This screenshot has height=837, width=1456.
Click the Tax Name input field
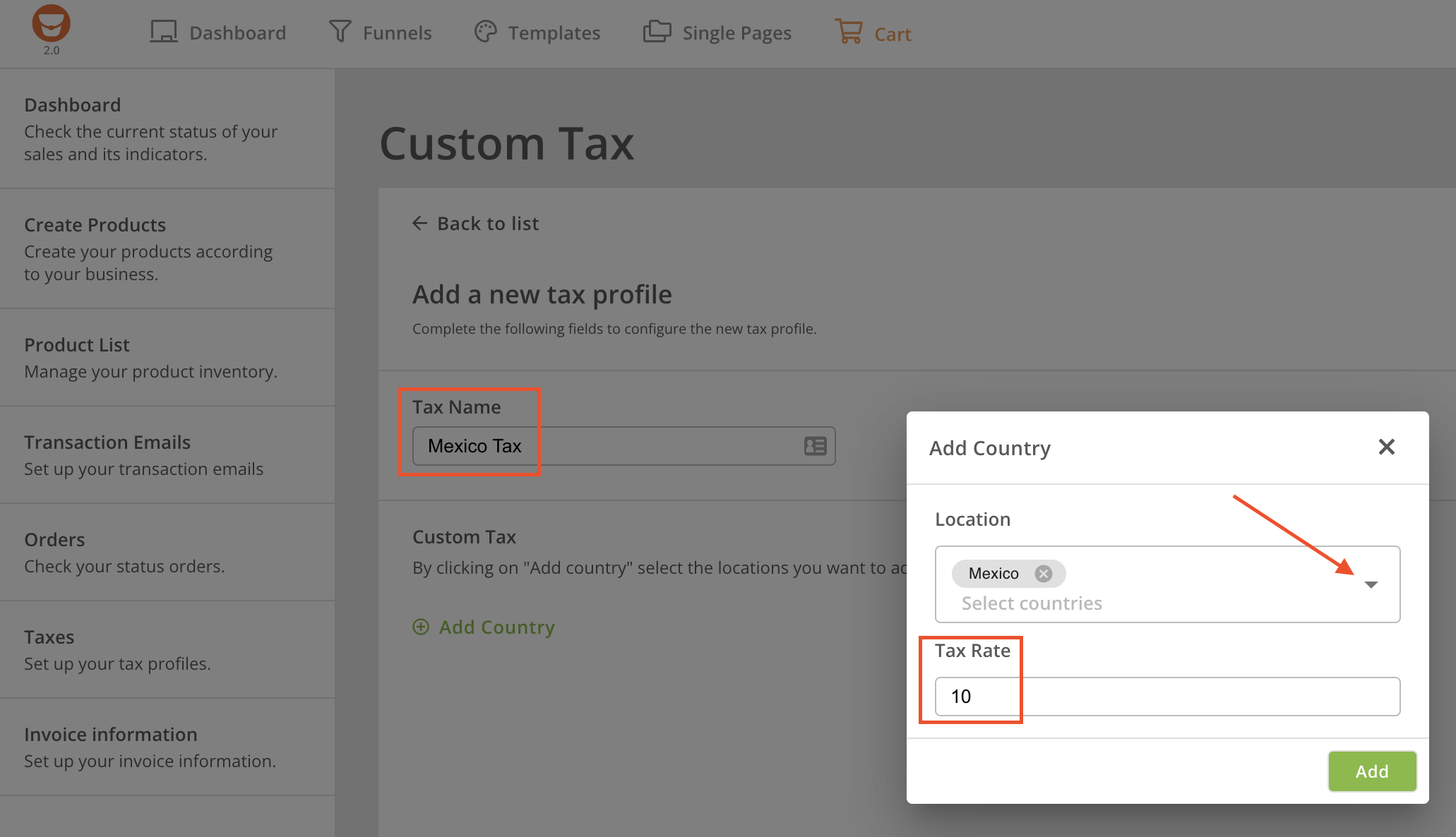pyautogui.click(x=607, y=446)
